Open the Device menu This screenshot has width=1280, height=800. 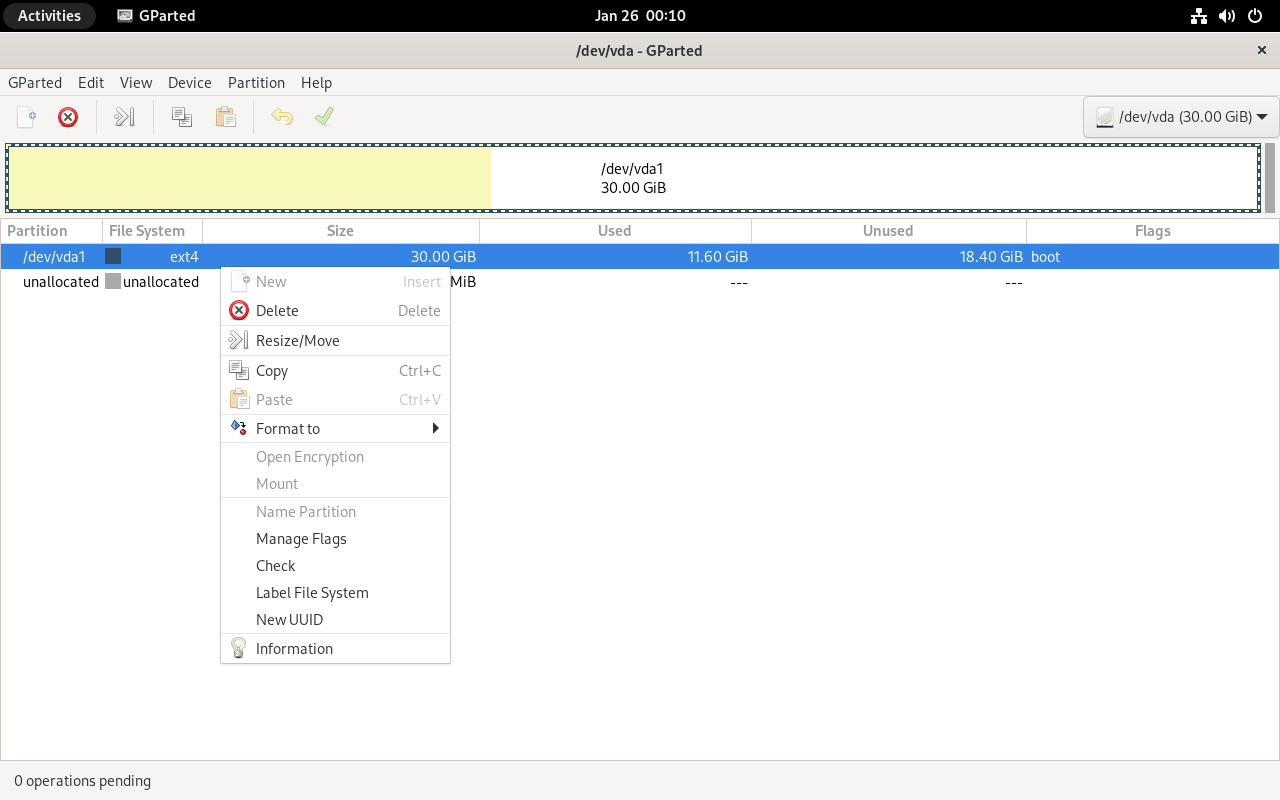(189, 83)
